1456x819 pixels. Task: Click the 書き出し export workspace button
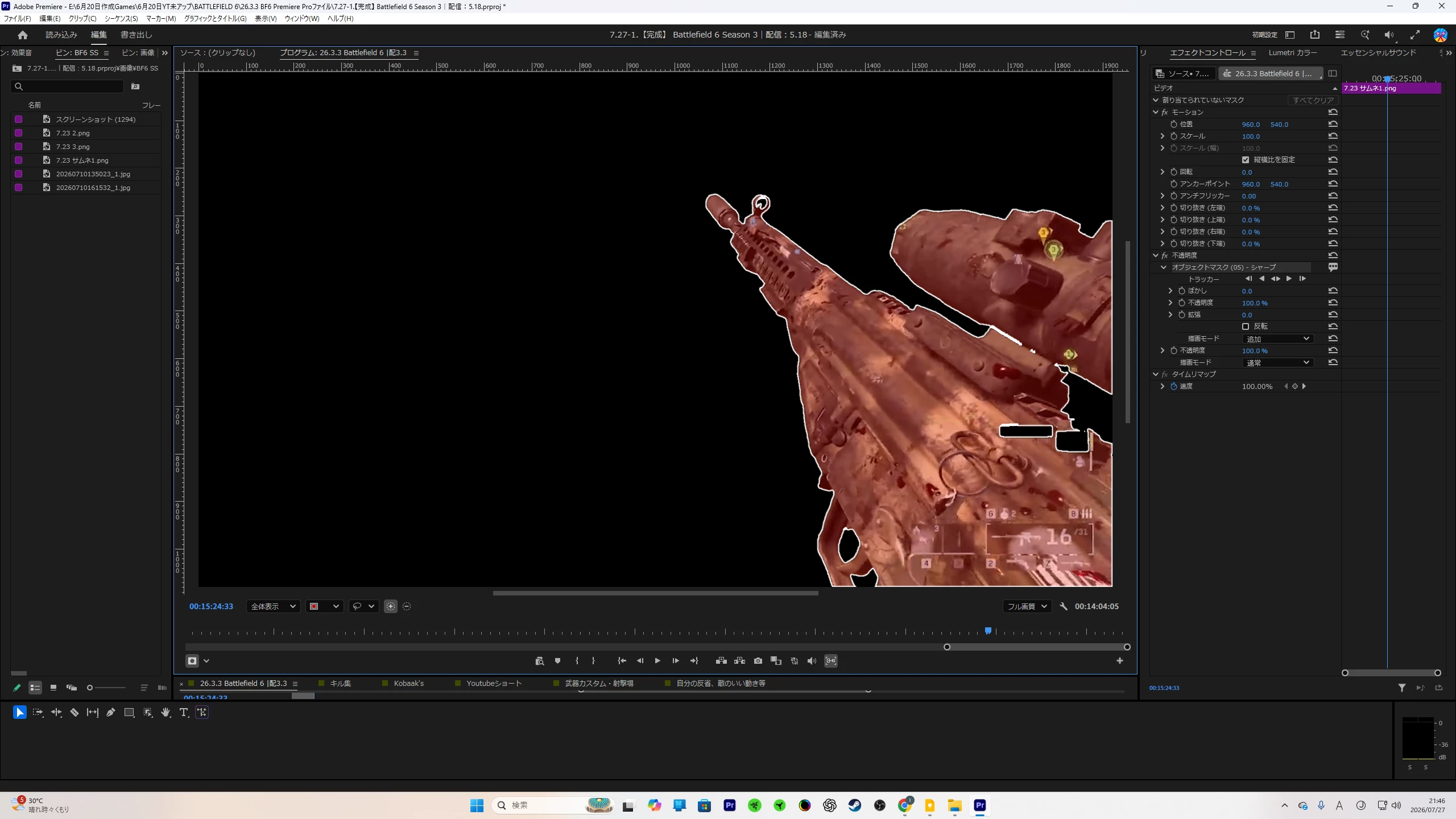pyautogui.click(x=136, y=35)
